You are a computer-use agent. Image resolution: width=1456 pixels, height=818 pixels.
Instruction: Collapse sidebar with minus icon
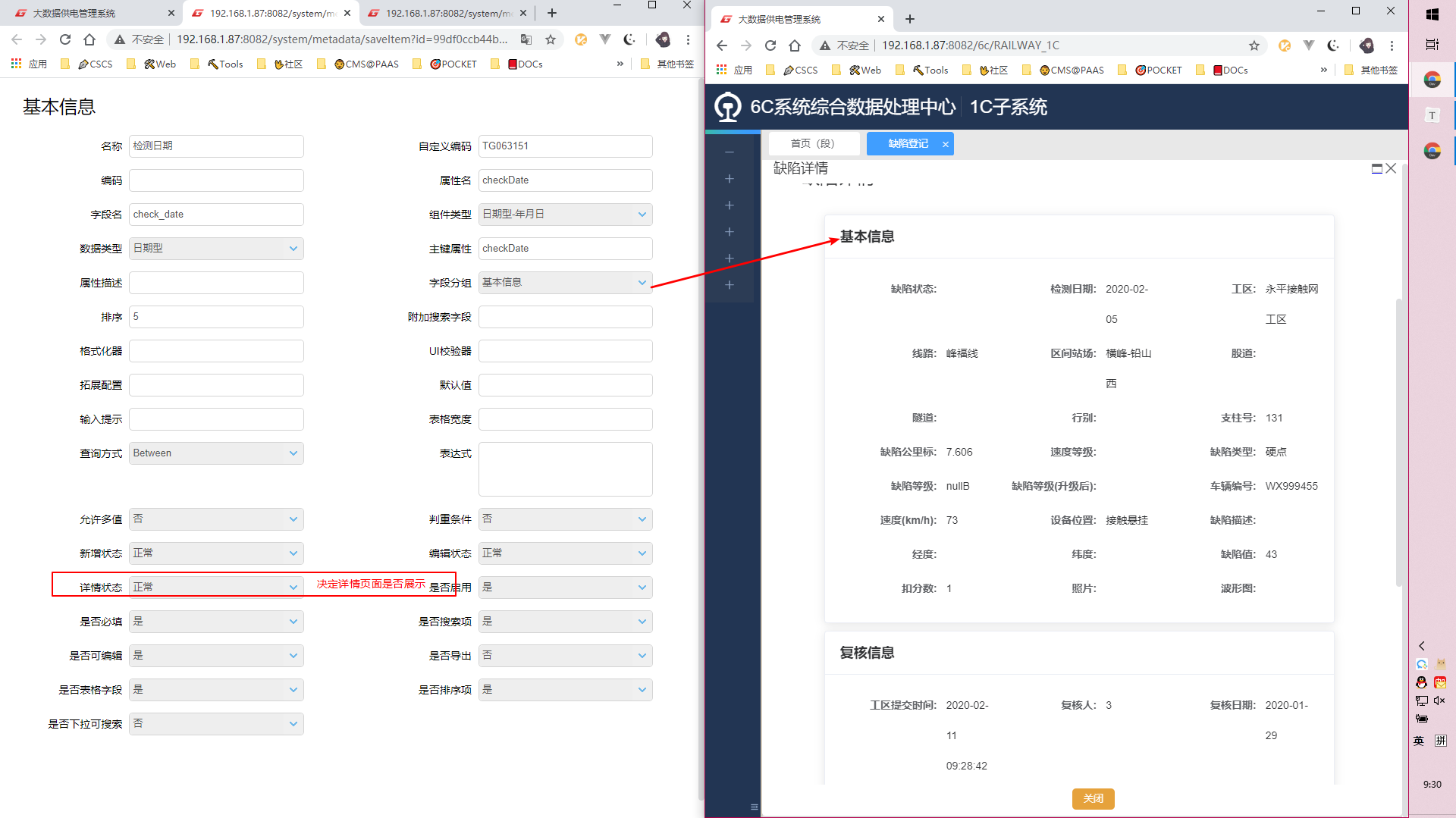point(730,152)
